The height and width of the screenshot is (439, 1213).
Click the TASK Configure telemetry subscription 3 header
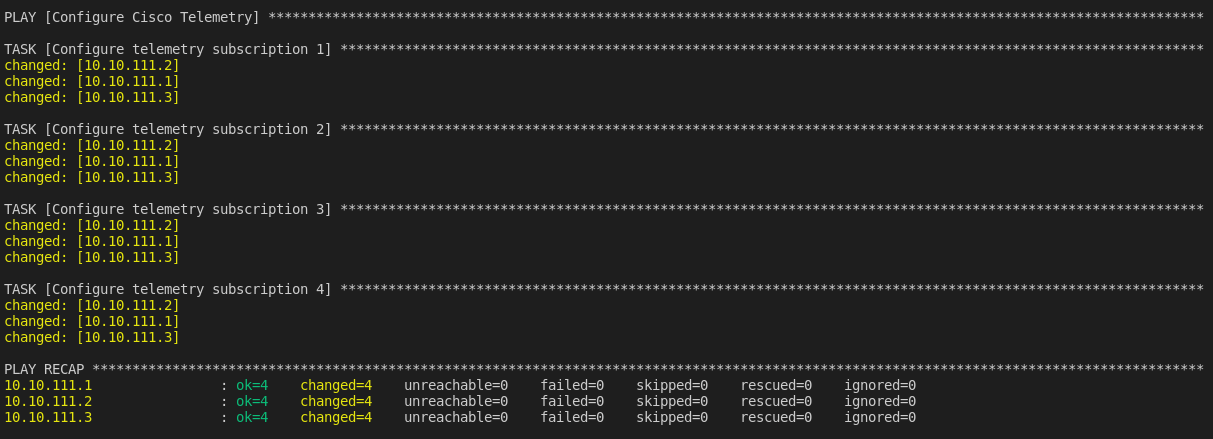tap(168, 209)
